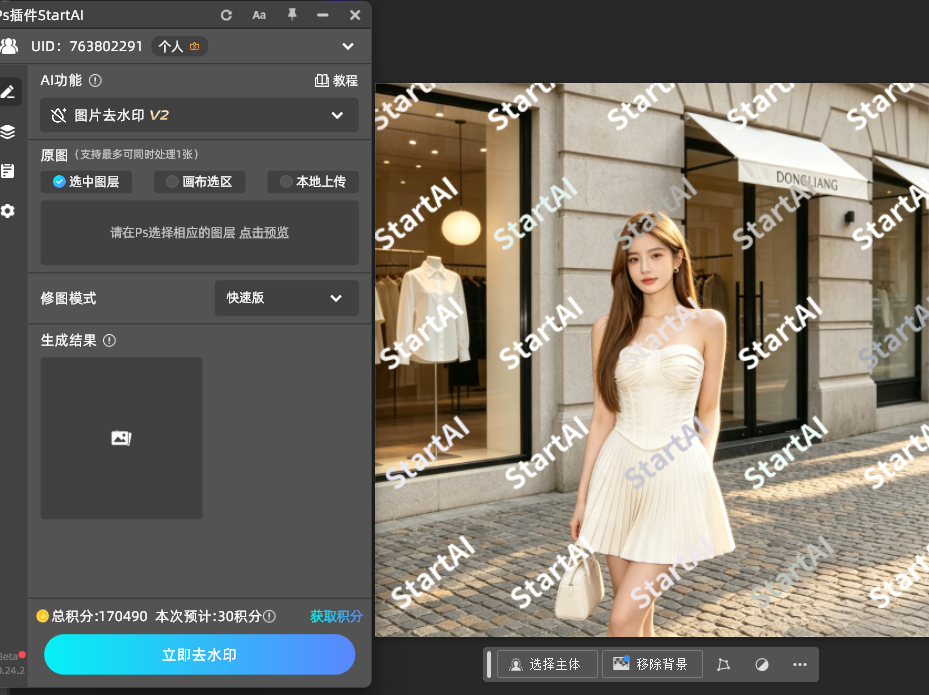Show 生成结果 info tooltip icon
This screenshot has width=929, height=695.
tap(110, 341)
